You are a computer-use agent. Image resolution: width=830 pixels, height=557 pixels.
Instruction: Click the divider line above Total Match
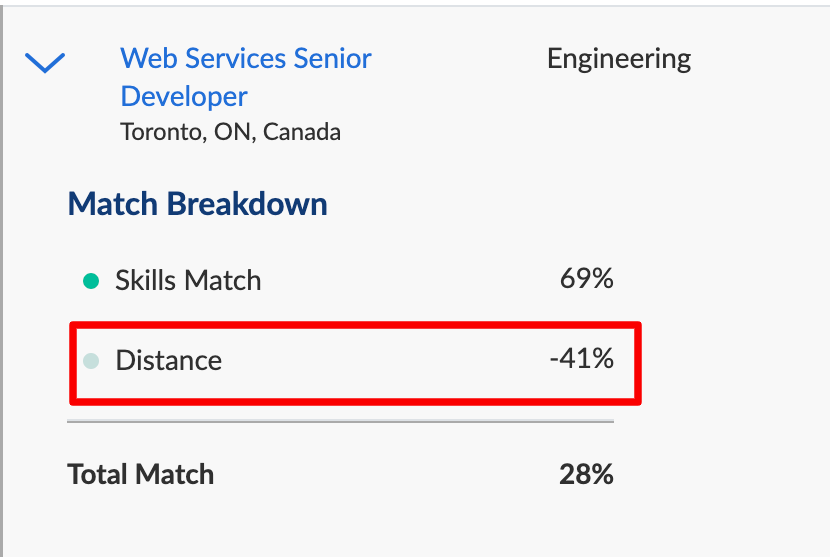(340, 421)
